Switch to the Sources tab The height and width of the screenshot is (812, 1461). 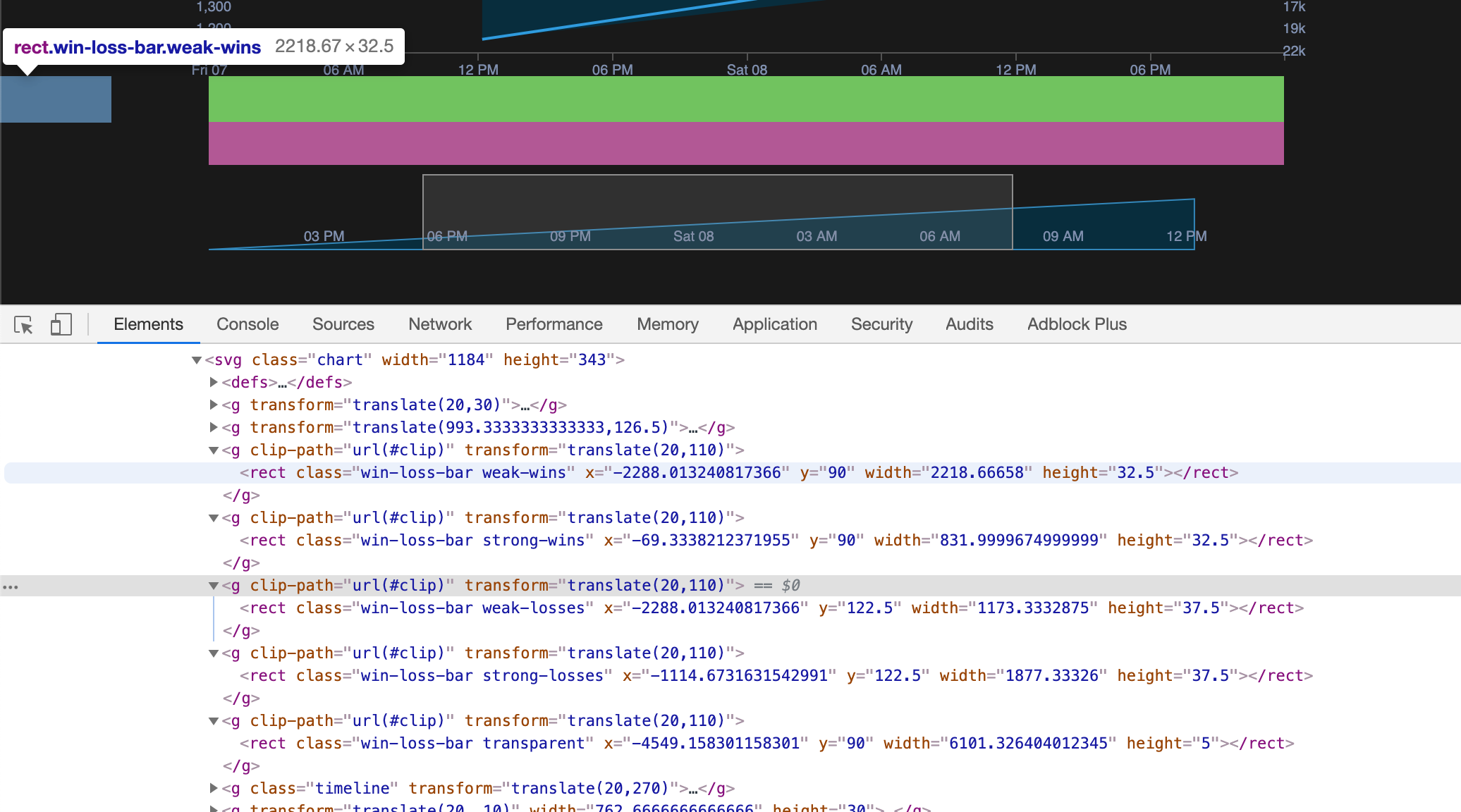point(343,324)
